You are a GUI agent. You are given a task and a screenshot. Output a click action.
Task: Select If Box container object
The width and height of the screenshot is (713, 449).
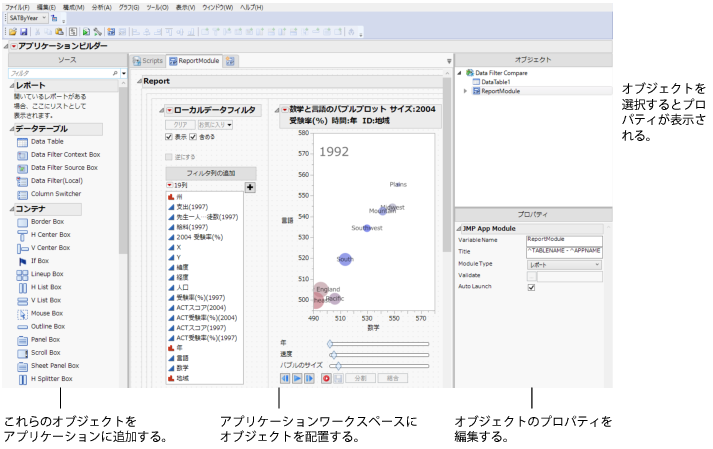pyautogui.click(x=33, y=261)
